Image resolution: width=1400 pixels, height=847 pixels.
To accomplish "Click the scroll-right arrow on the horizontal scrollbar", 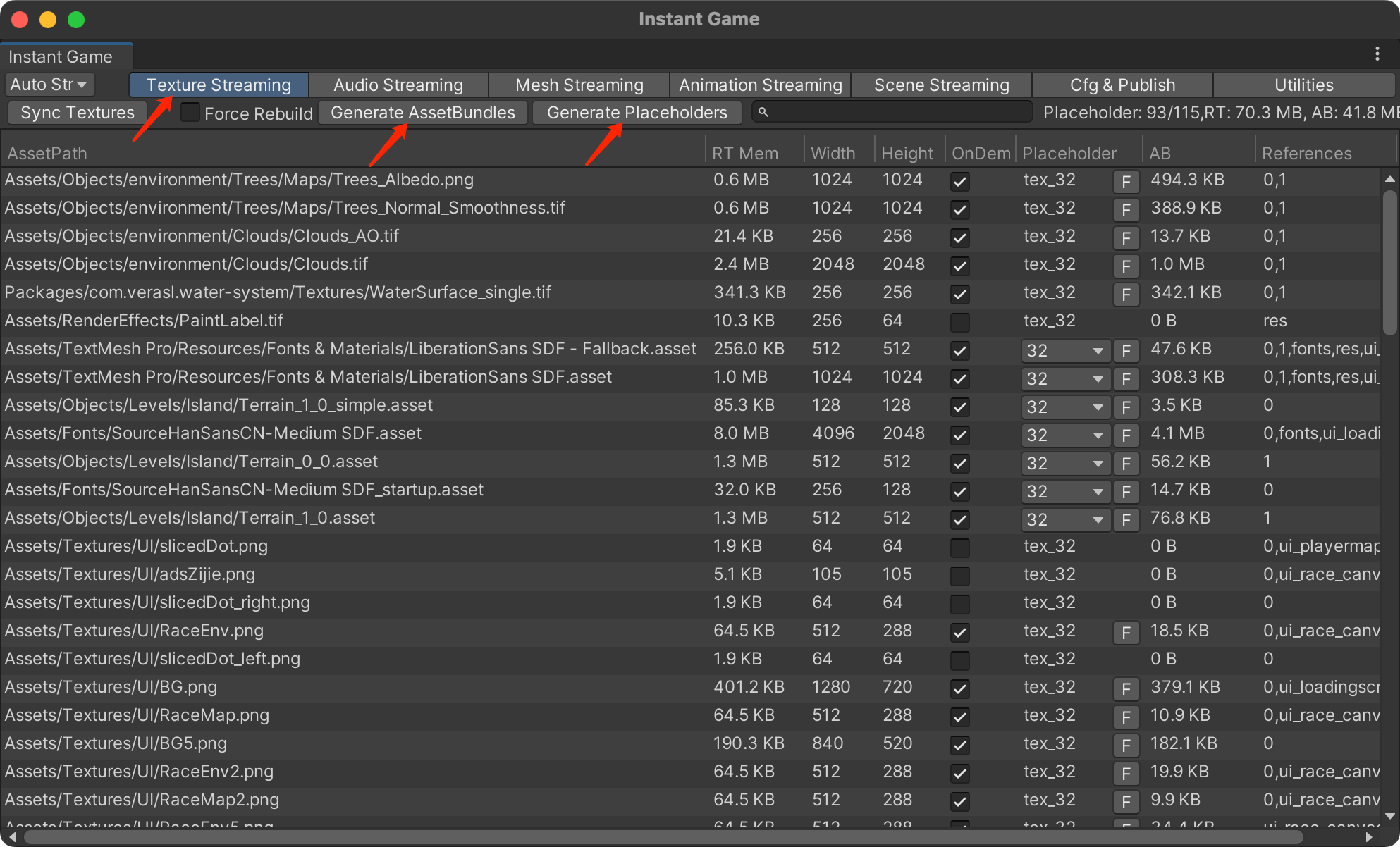I will [x=1369, y=837].
